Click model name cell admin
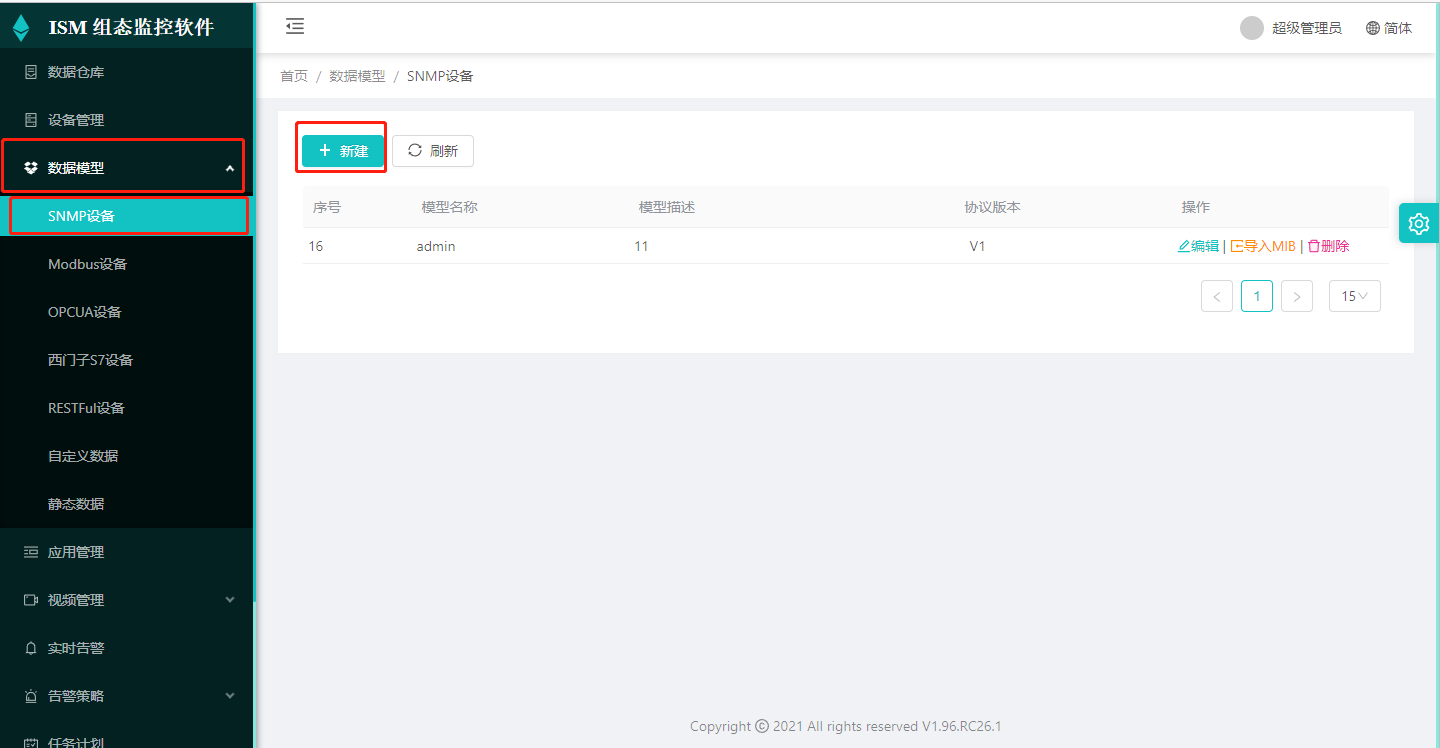1440x748 pixels. coord(436,246)
